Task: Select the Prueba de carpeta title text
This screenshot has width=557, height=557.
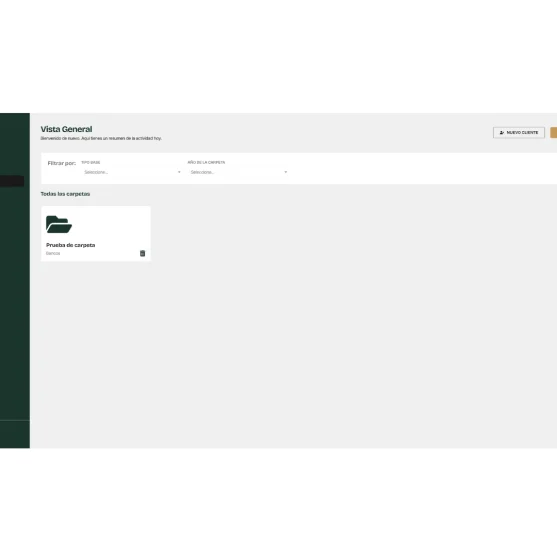Action: pyautogui.click(x=71, y=245)
